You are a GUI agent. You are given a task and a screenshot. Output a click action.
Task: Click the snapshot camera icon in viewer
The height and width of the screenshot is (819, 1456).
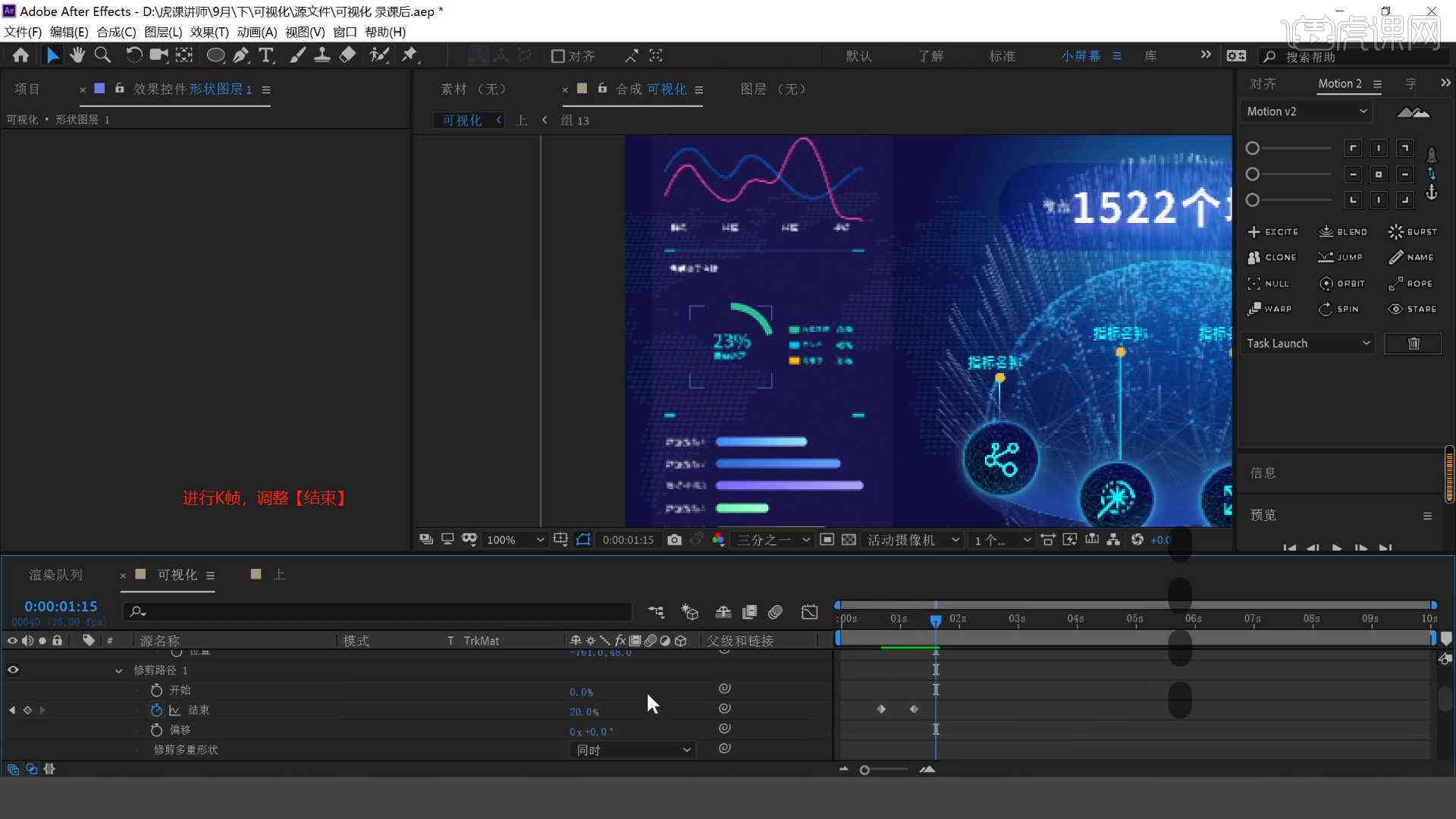(x=674, y=540)
